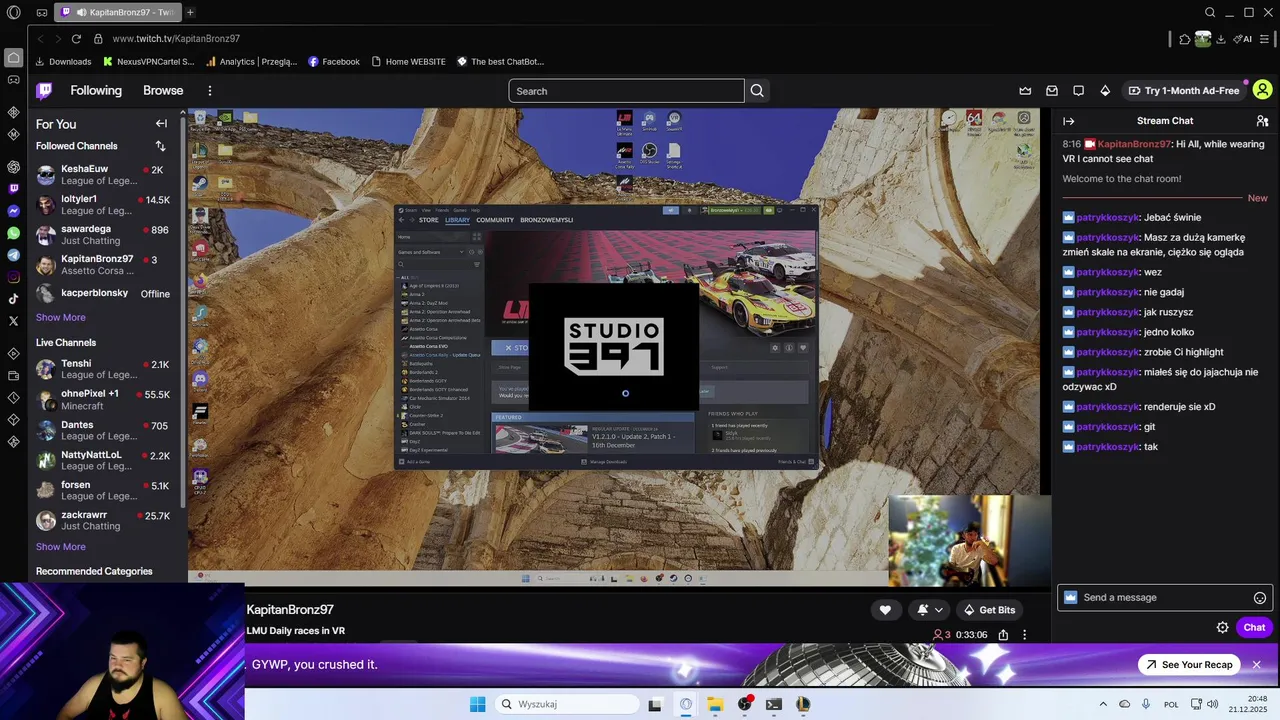This screenshot has height=720, width=1280.
Task: Open Instagram in Opera sidebar
Action: point(14,277)
